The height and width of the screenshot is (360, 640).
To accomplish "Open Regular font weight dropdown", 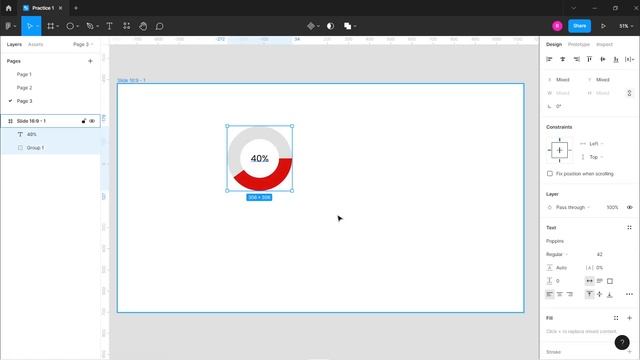I will pos(557,254).
